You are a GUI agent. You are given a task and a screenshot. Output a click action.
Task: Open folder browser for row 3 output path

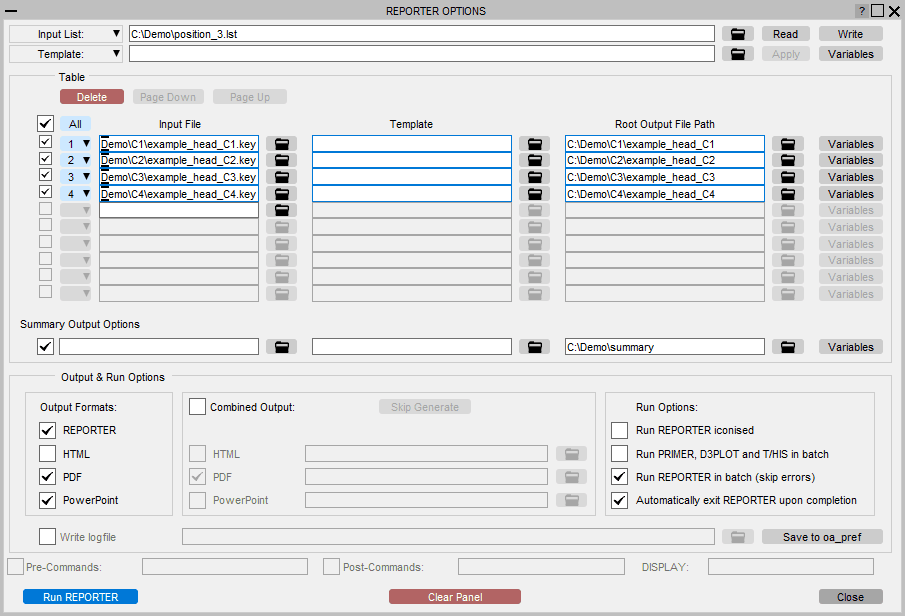pos(787,177)
